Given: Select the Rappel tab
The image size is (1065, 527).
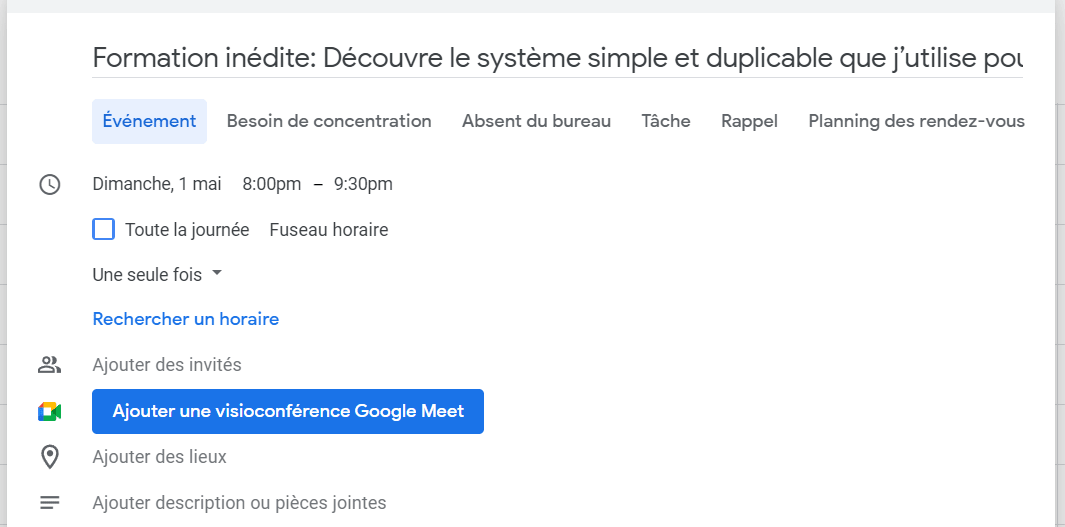Looking at the screenshot, I should tap(749, 121).
